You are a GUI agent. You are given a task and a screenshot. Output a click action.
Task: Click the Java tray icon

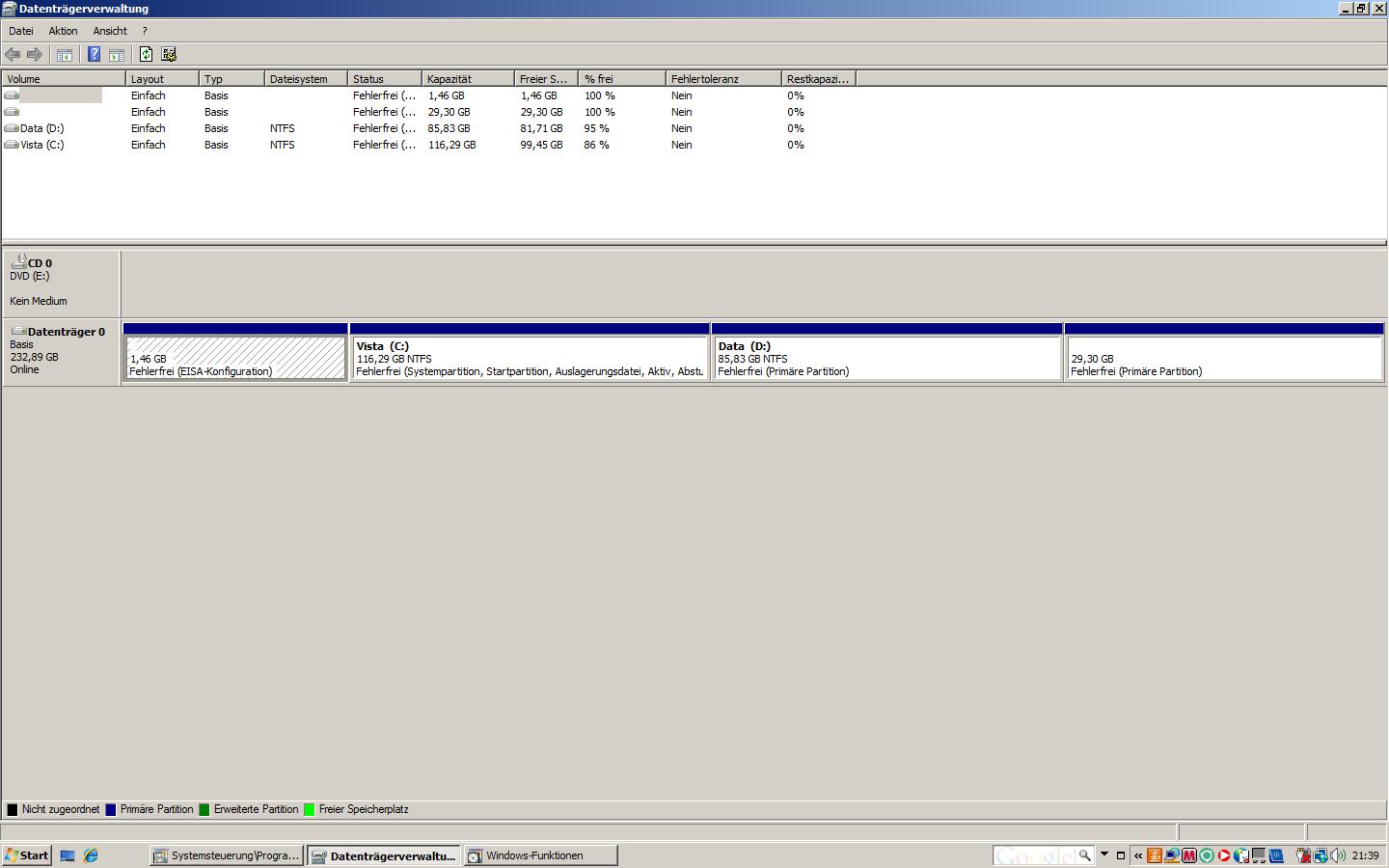(1155, 855)
